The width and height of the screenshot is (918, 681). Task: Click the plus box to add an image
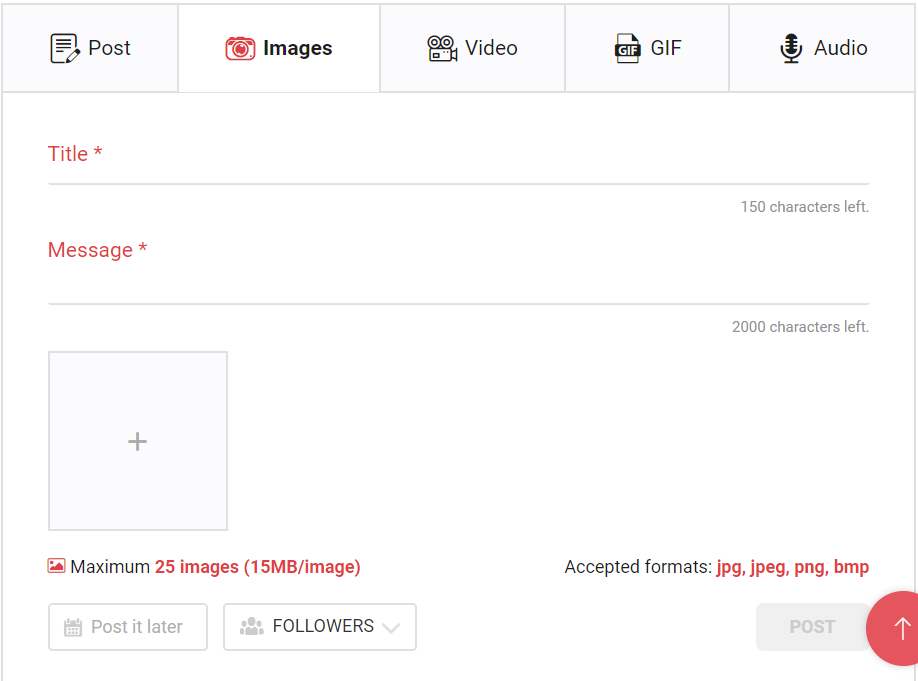tap(138, 441)
